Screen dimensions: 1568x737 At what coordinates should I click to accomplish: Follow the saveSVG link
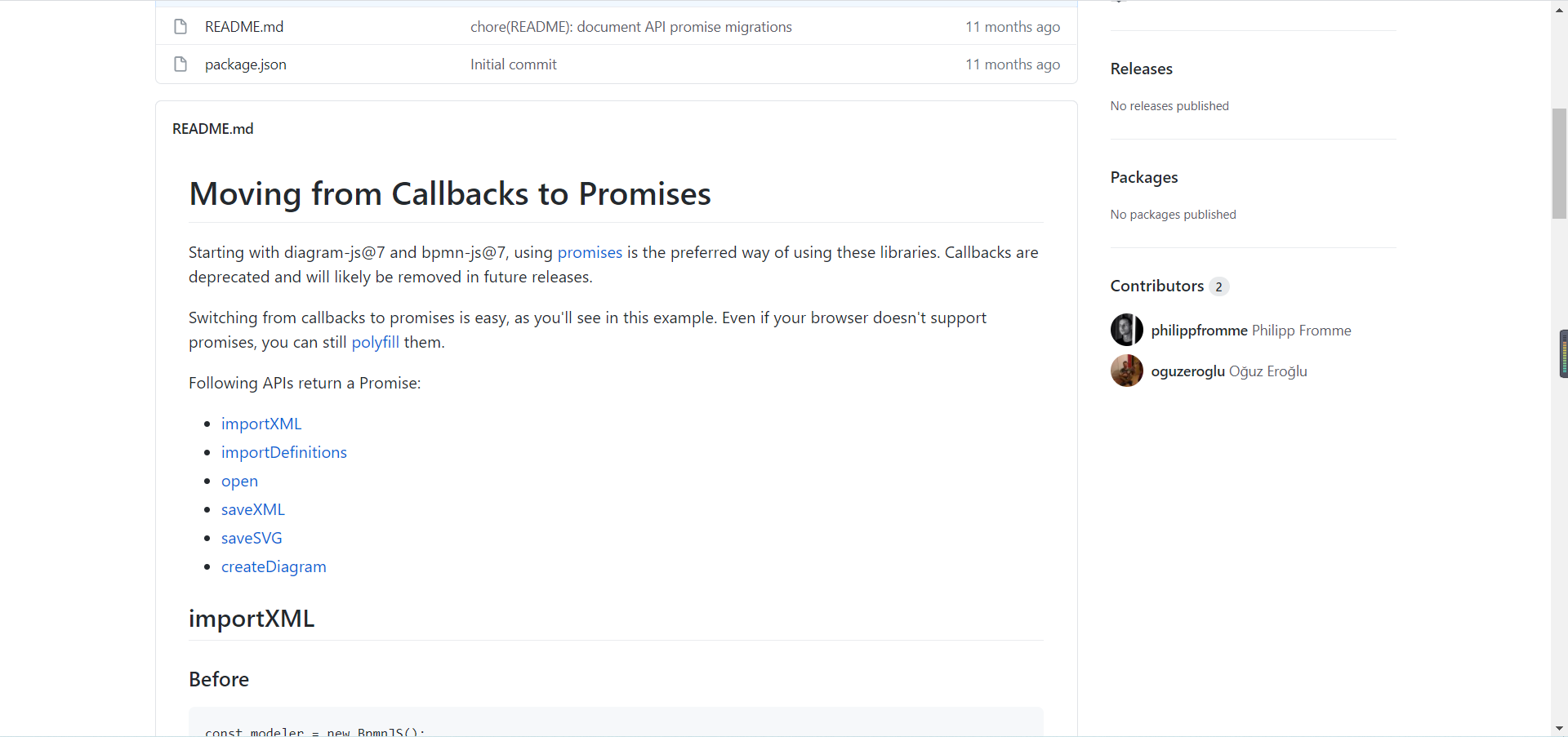coord(252,538)
